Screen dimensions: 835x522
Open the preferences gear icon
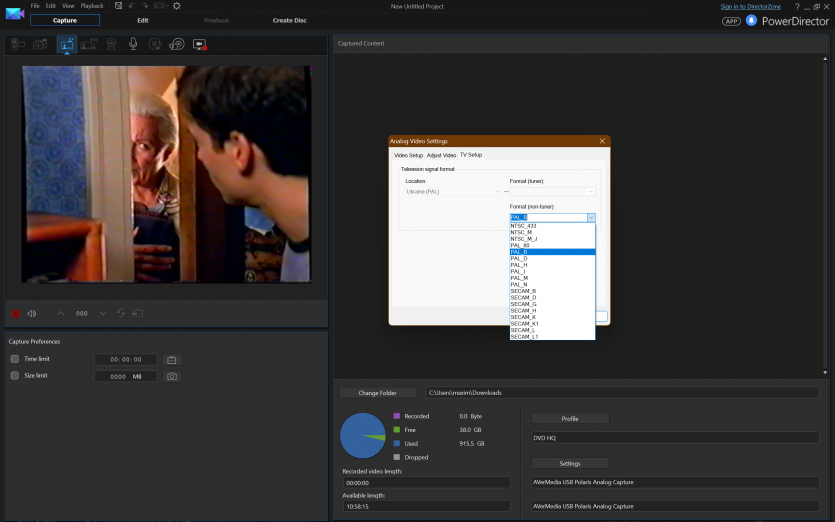click(x=177, y=6)
